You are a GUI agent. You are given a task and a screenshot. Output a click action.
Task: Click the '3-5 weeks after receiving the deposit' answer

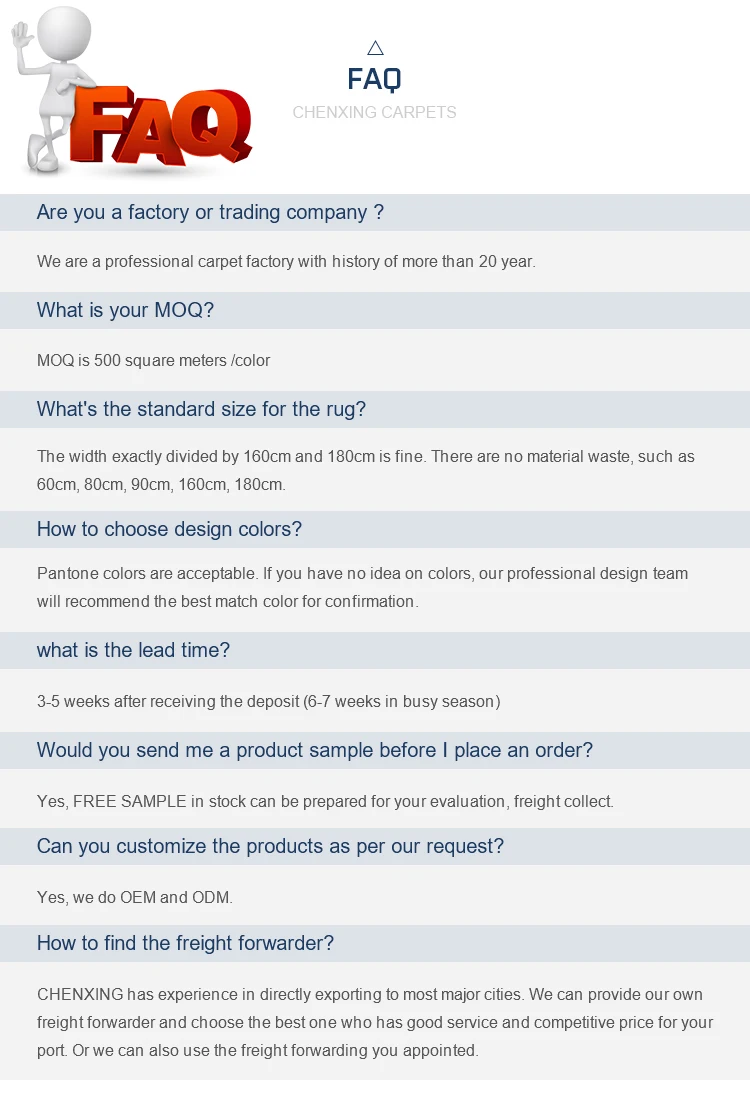tap(268, 701)
